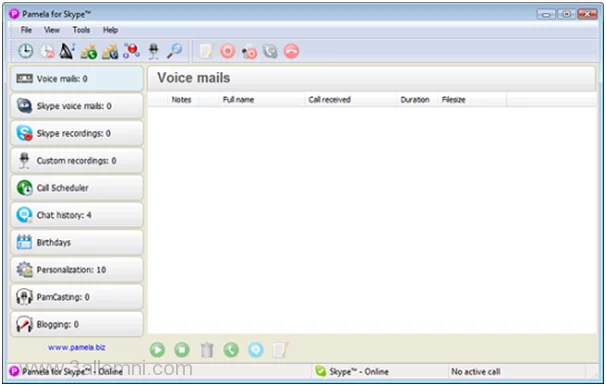The image size is (606, 386).
Task: Click the red ball with blue dots icon
Action: point(131,51)
